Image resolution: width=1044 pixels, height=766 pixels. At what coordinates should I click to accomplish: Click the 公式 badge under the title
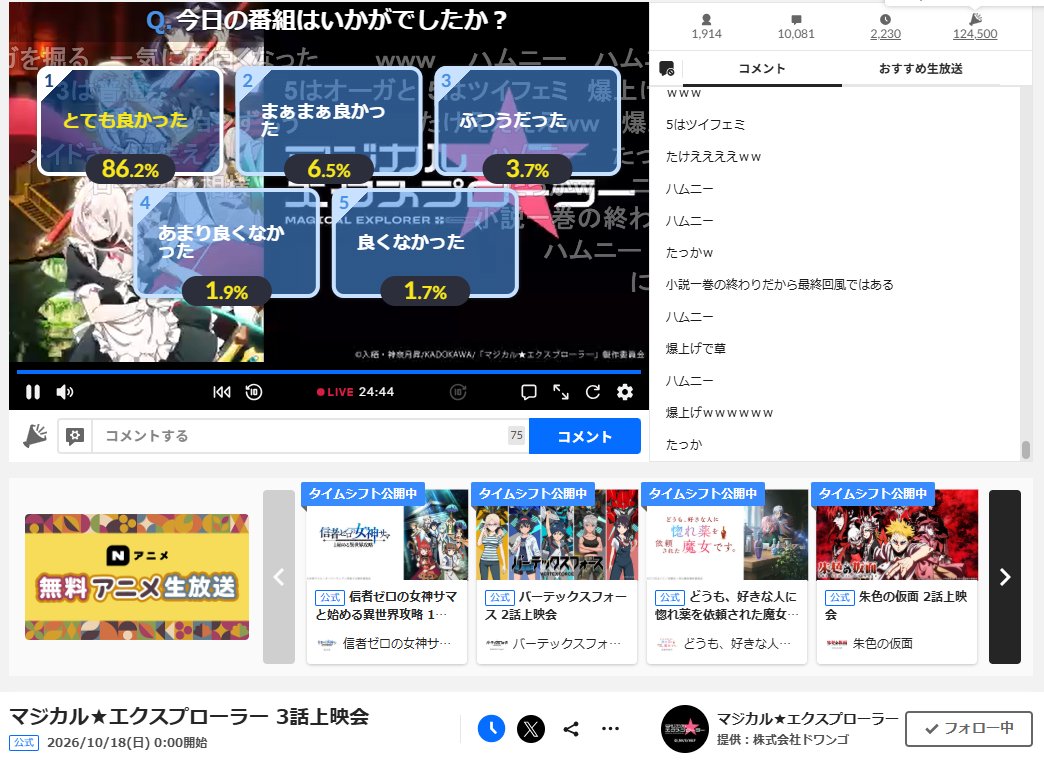(x=24, y=743)
